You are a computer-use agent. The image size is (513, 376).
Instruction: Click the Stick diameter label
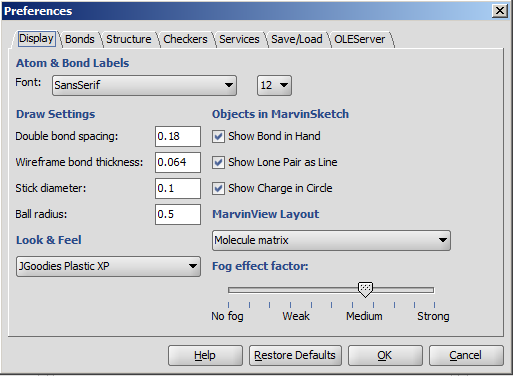pyautogui.click(x=51, y=188)
